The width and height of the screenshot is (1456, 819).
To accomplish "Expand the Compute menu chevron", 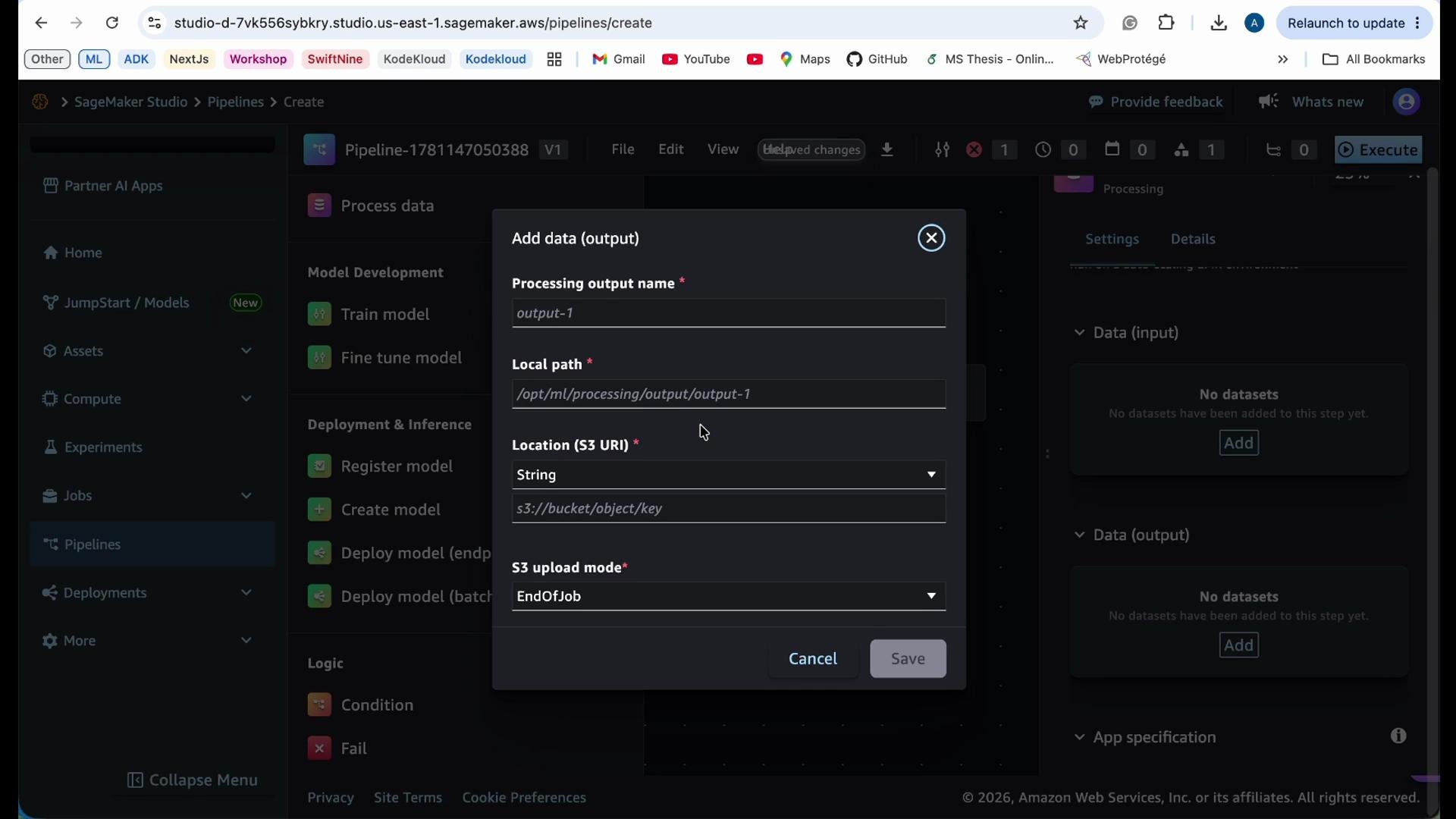I will pyautogui.click(x=246, y=399).
